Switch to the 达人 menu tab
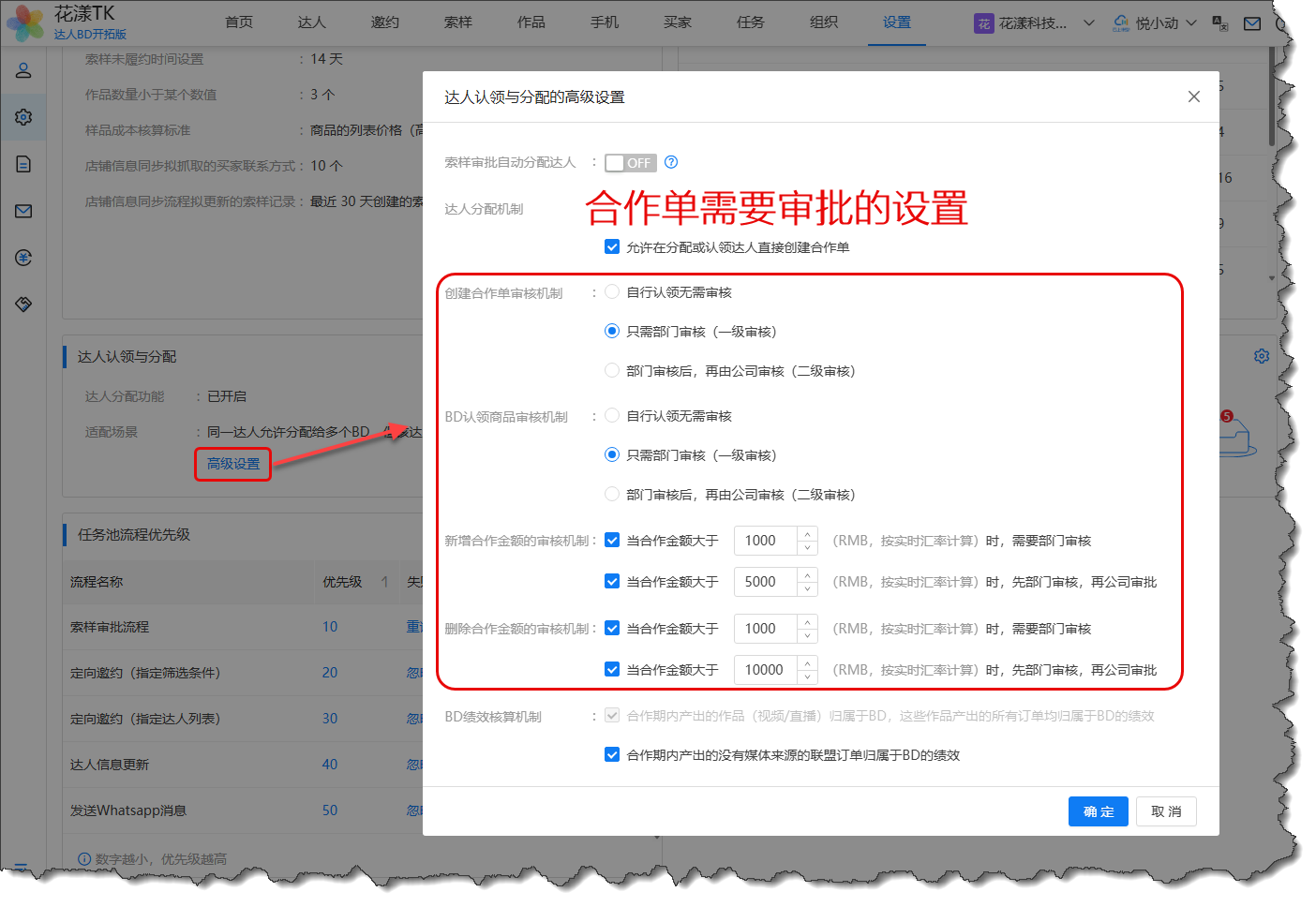 click(311, 22)
